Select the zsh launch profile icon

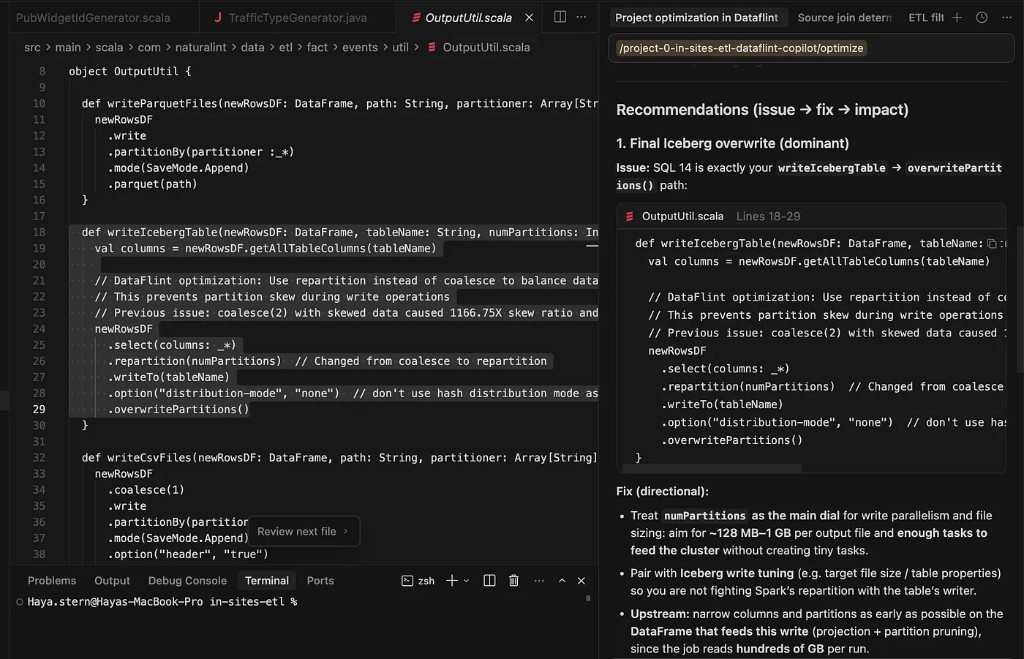pyautogui.click(x=407, y=580)
